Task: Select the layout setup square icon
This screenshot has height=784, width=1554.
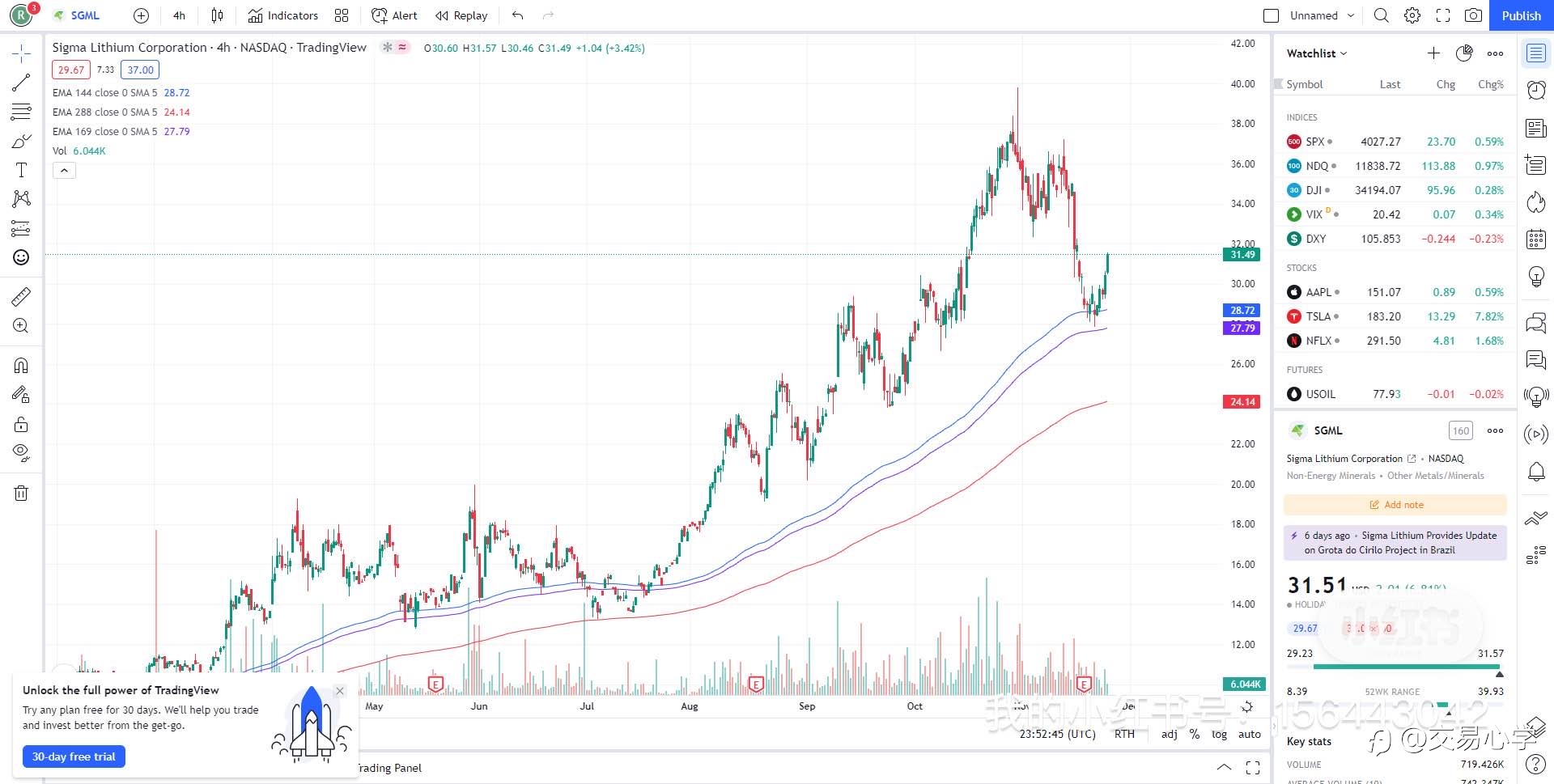Action: (x=1272, y=15)
